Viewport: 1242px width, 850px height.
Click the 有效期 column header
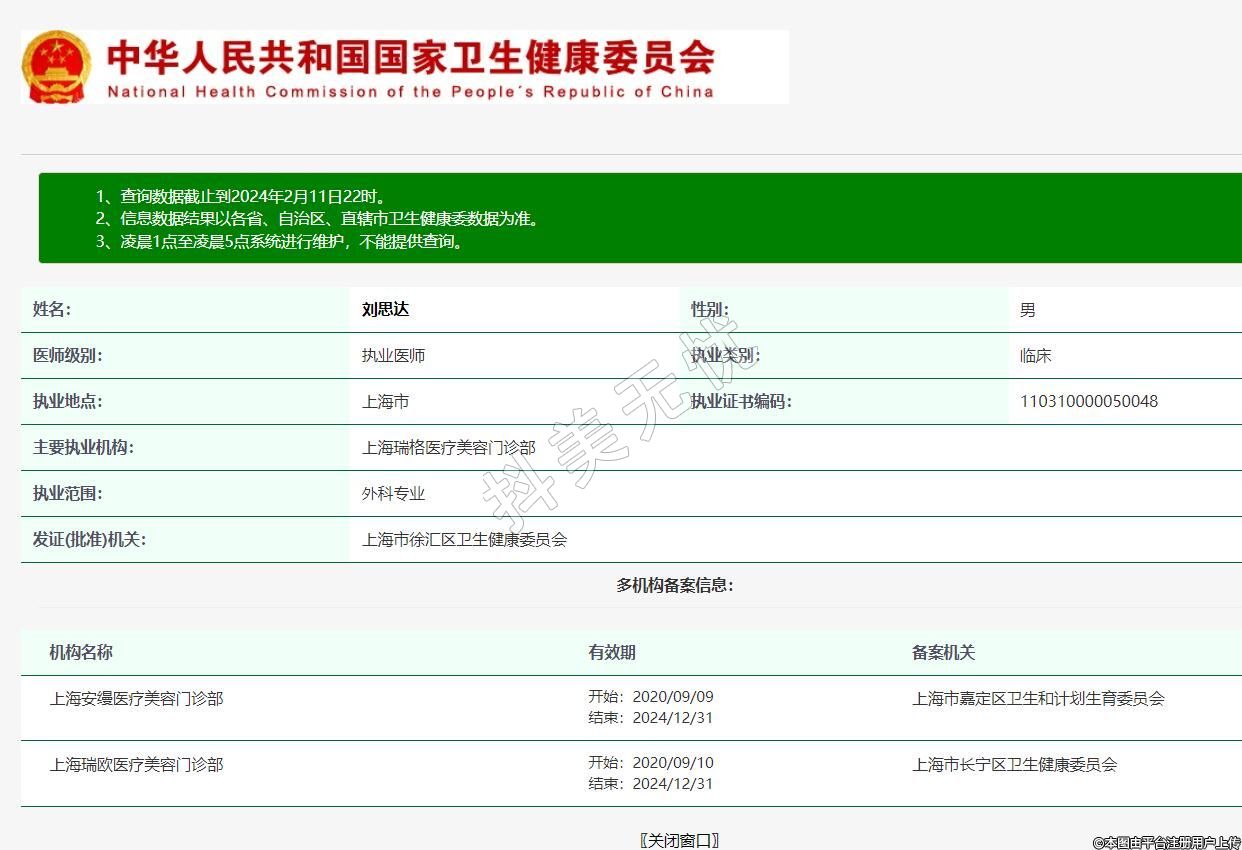[x=611, y=653]
